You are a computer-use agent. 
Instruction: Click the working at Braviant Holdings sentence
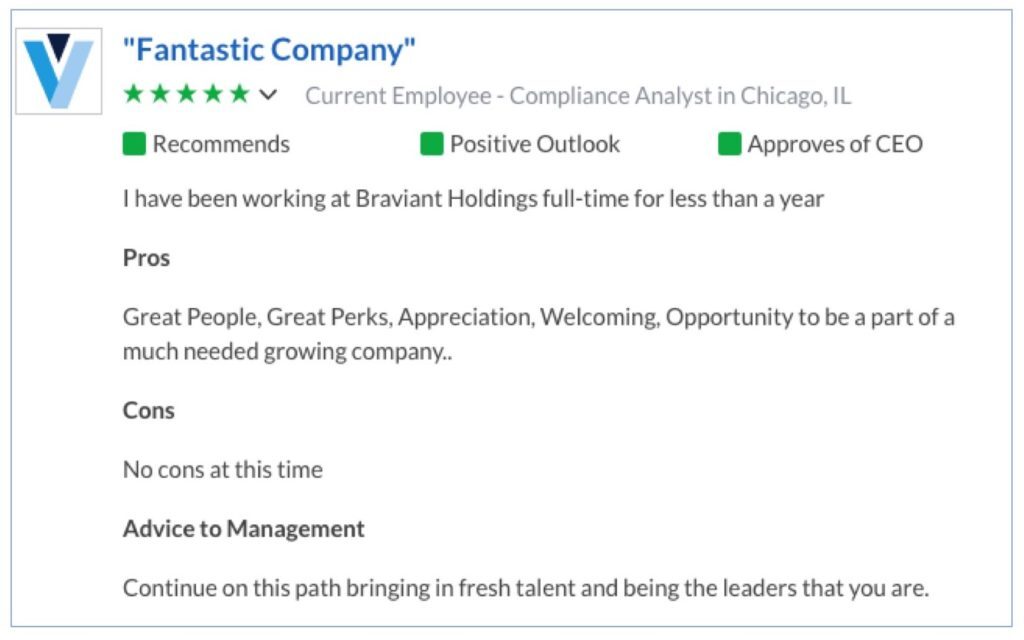tap(473, 198)
